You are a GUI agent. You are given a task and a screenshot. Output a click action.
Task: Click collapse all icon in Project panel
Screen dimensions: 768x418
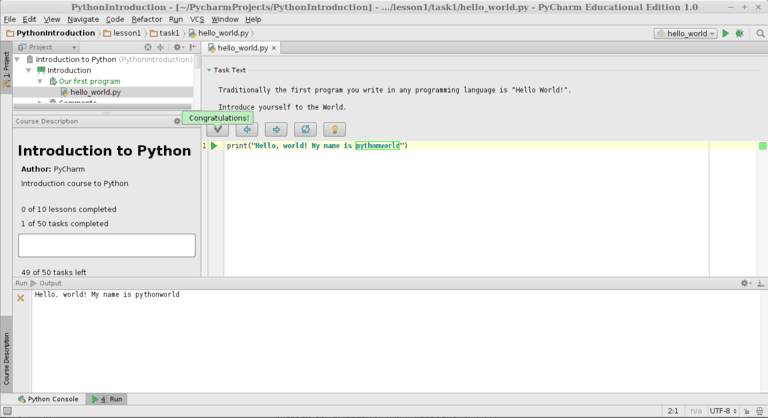160,47
